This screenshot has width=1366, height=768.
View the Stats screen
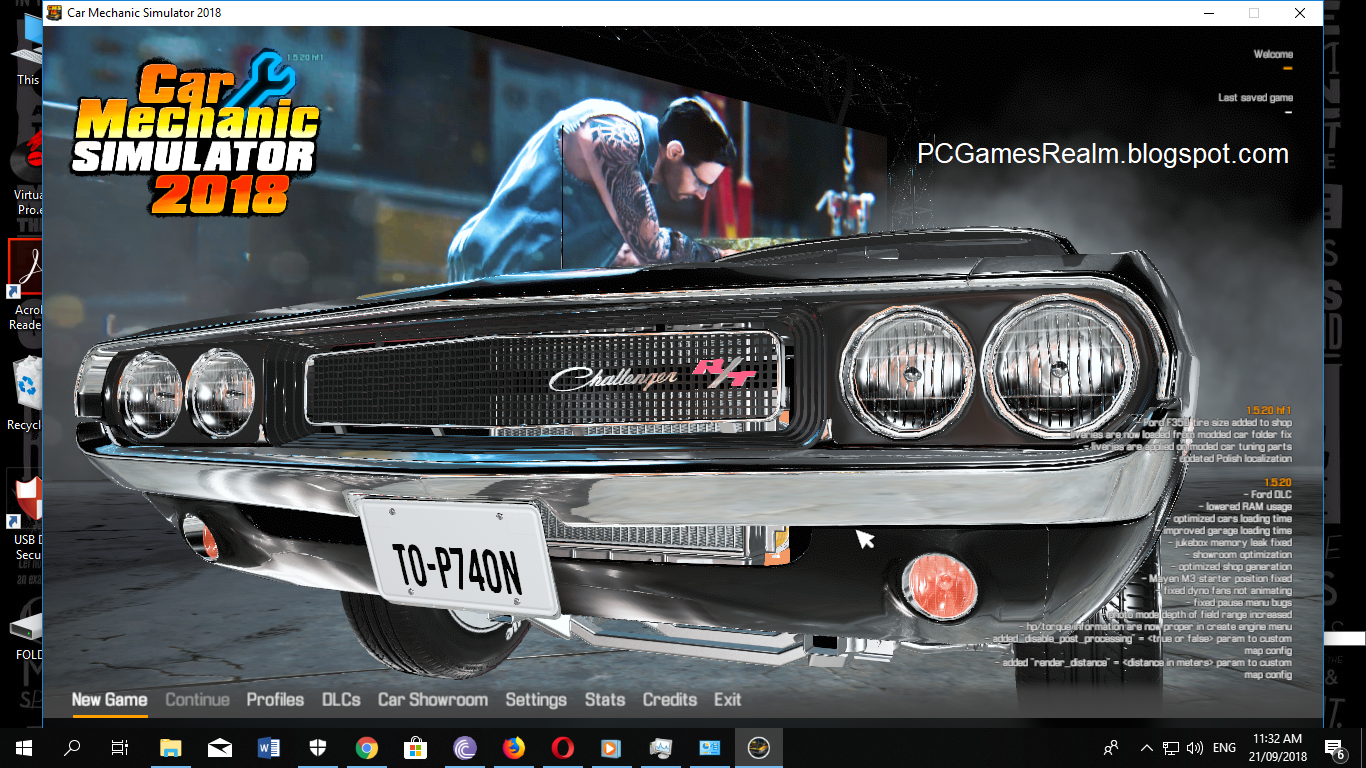[x=605, y=700]
